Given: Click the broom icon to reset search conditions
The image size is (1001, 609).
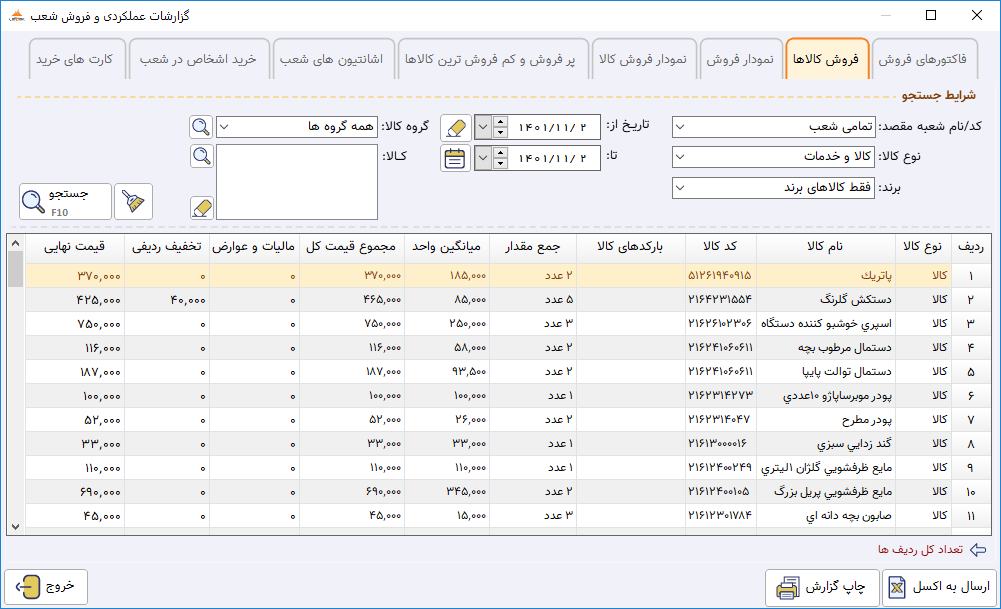Looking at the screenshot, I should [133, 202].
